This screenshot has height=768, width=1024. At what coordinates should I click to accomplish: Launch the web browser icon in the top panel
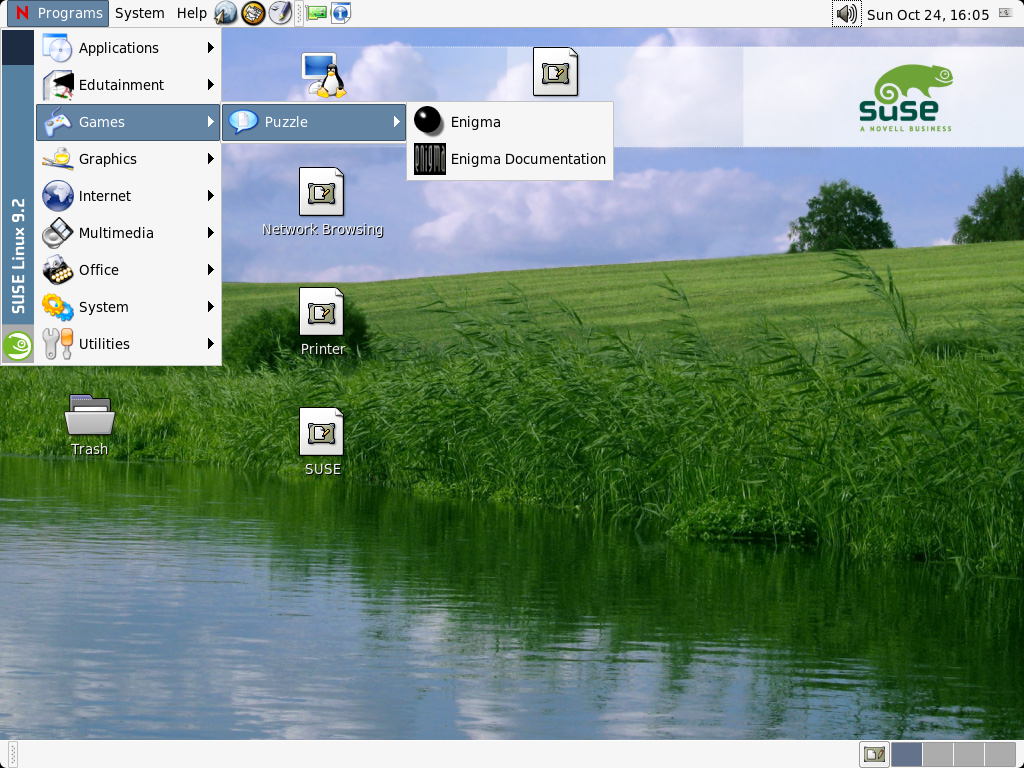click(225, 13)
